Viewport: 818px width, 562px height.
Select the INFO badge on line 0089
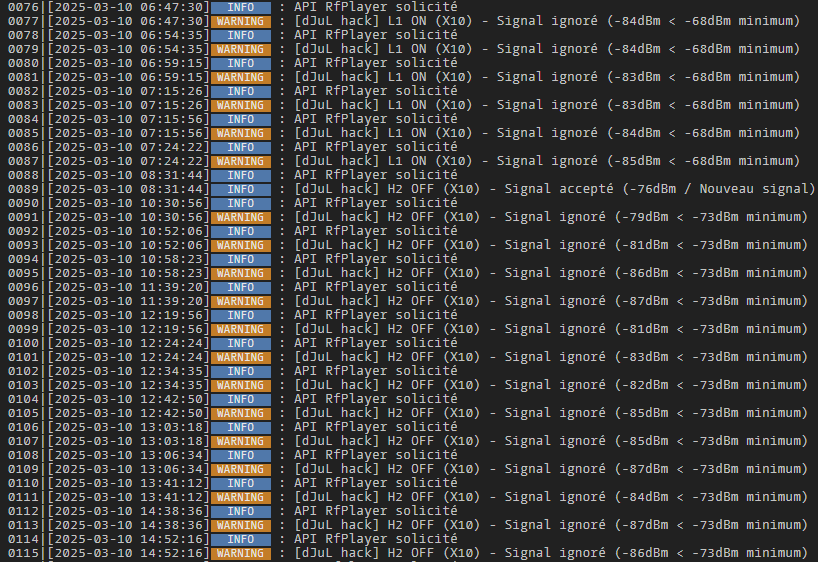click(x=240, y=189)
